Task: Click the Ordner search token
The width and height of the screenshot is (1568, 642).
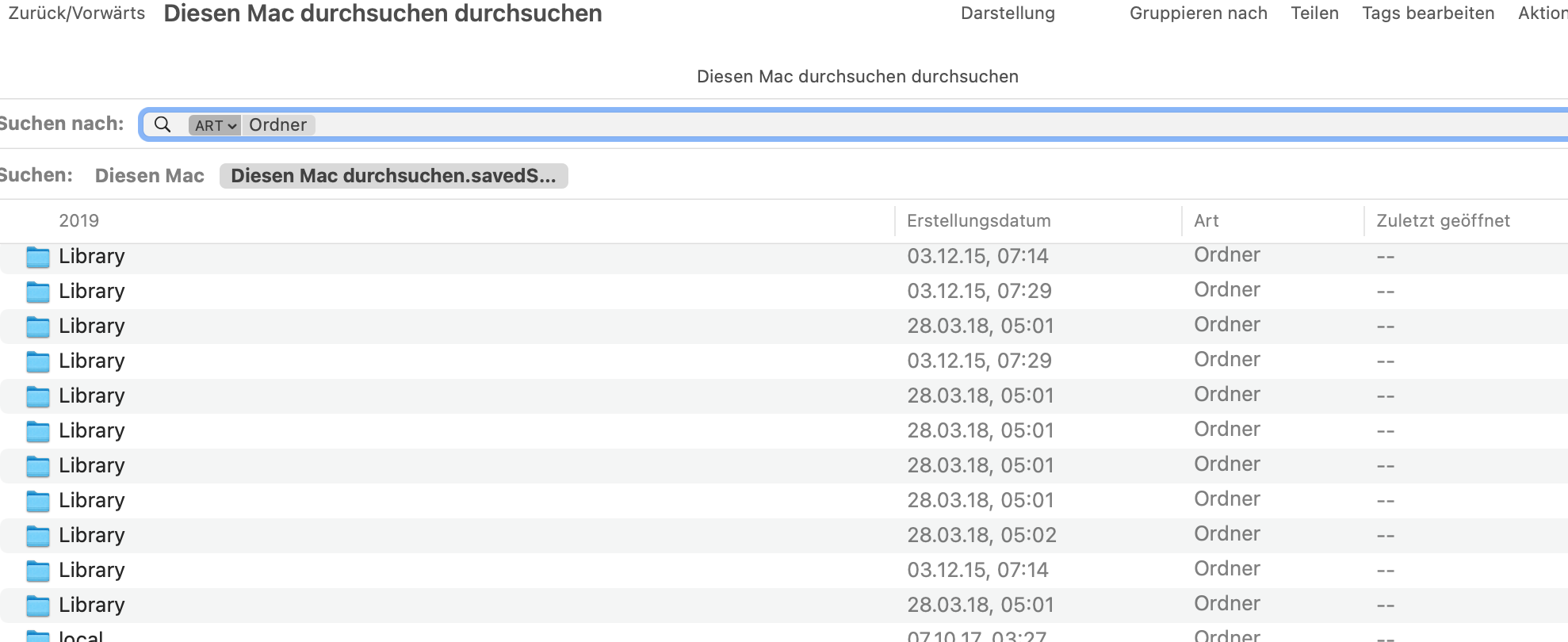Action: click(x=277, y=125)
